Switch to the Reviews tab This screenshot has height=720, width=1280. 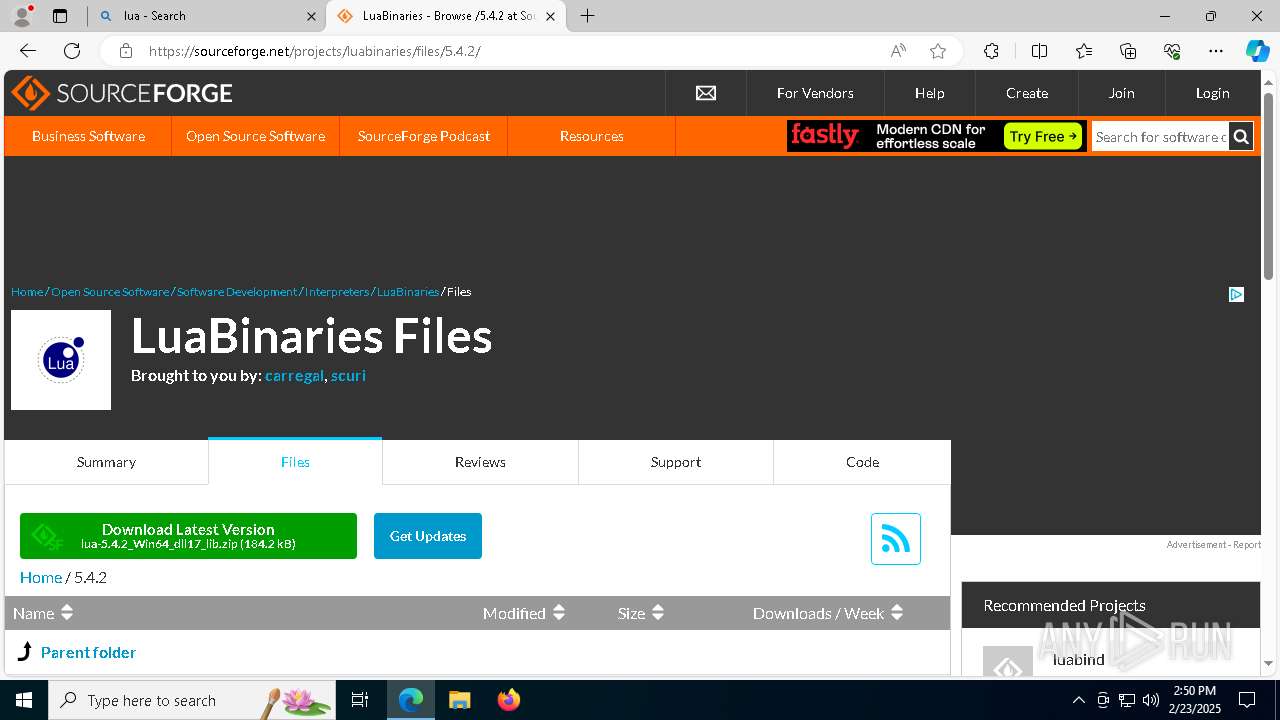480,462
